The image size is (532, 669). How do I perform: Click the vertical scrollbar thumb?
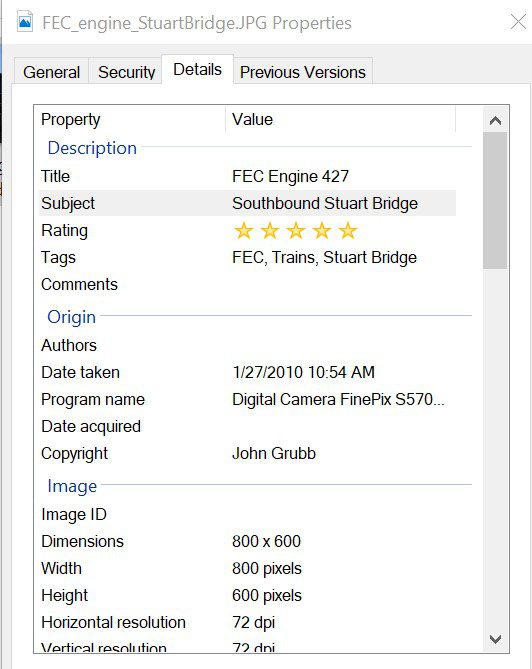(x=495, y=201)
